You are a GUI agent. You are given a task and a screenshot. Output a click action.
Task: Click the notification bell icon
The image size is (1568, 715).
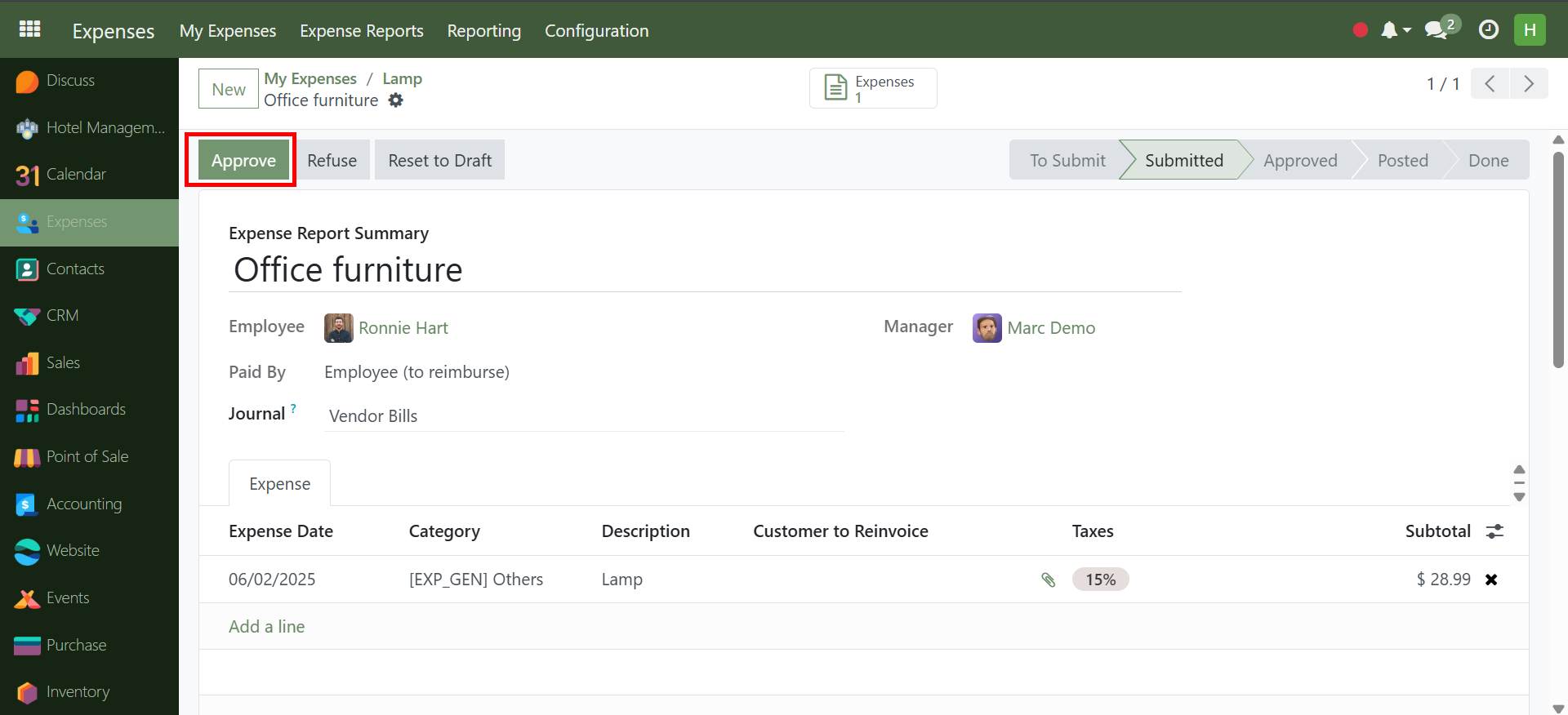point(1389,30)
